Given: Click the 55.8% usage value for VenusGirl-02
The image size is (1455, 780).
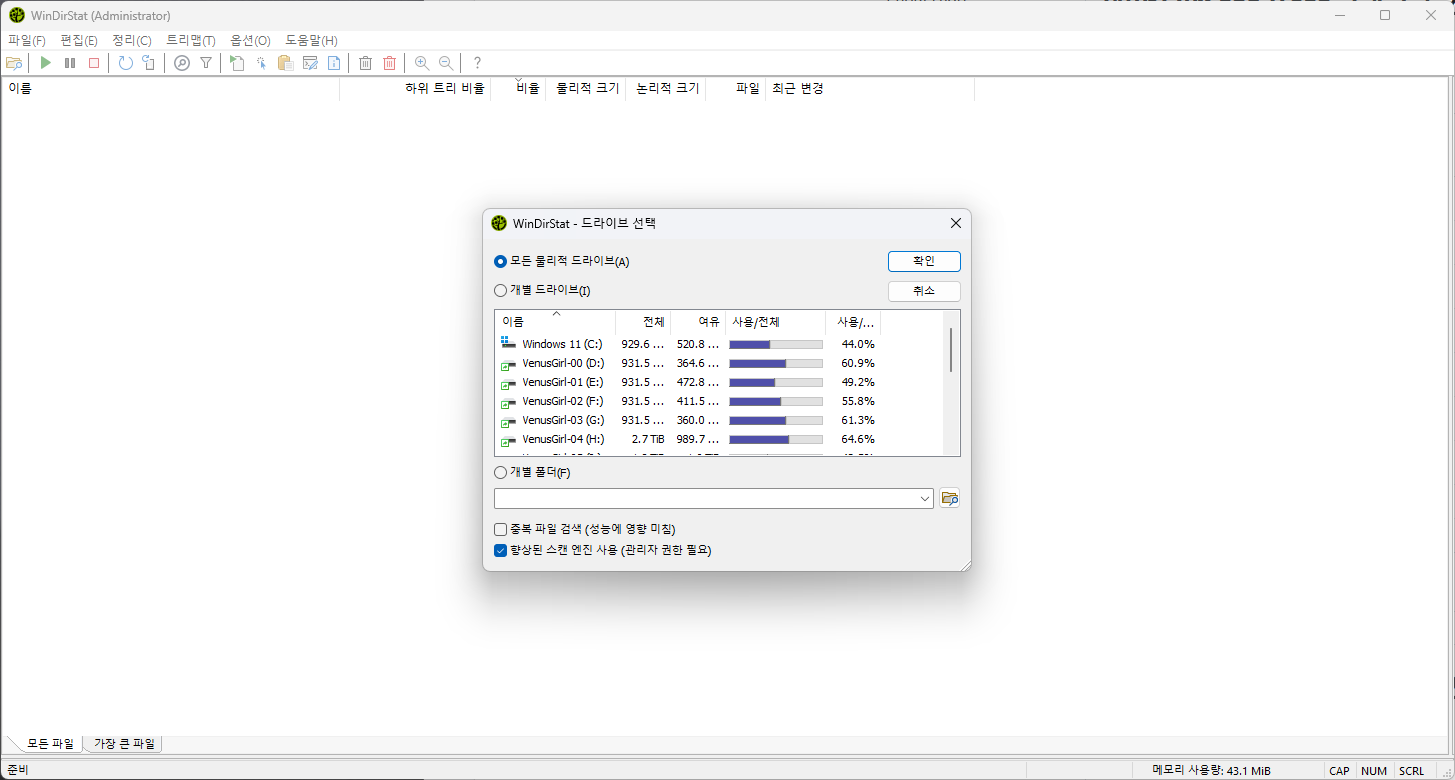Looking at the screenshot, I should tap(858, 401).
